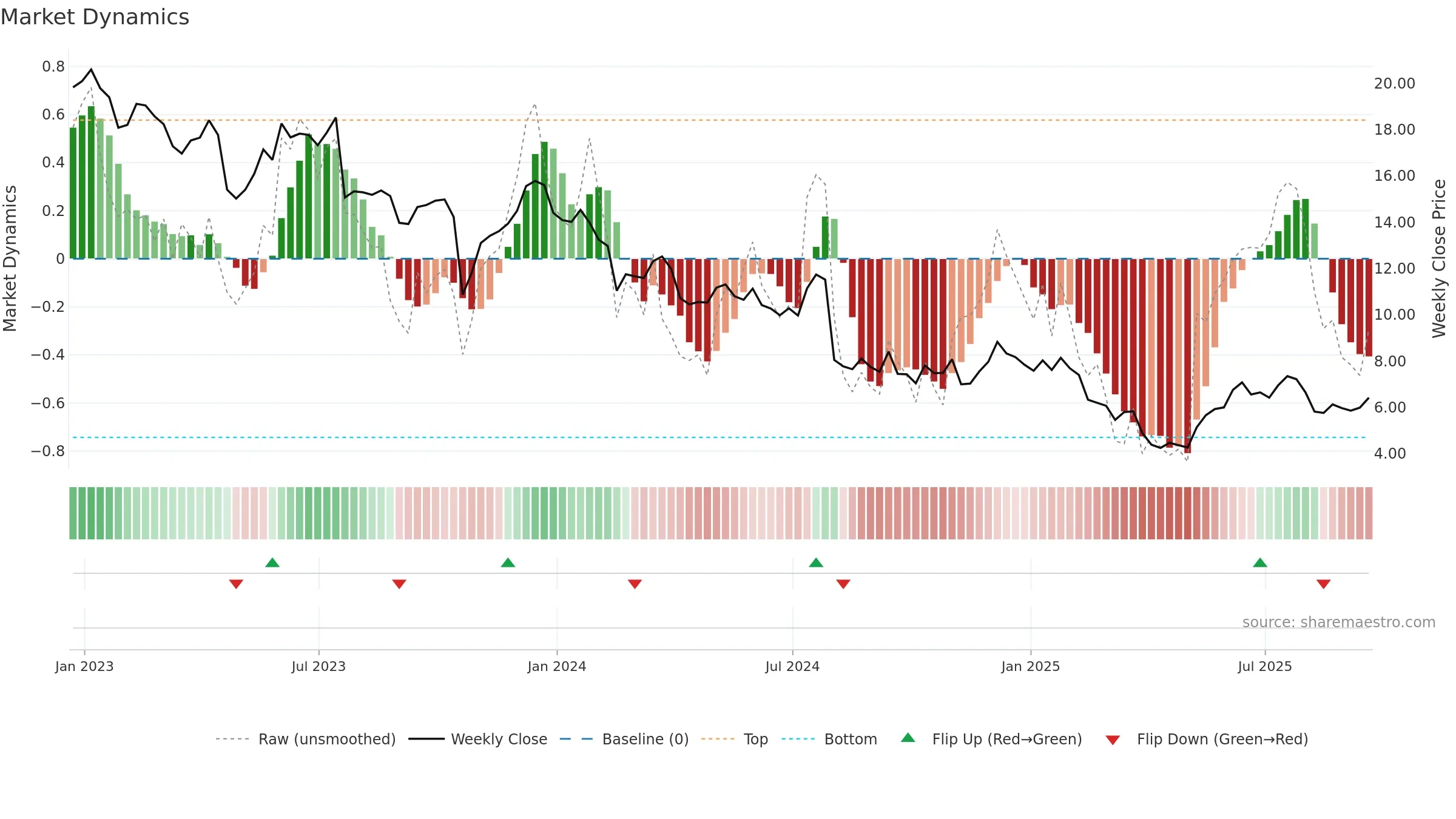
Task: Select the green flip-up marker just before Jul 2025
Action: (1260, 562)
